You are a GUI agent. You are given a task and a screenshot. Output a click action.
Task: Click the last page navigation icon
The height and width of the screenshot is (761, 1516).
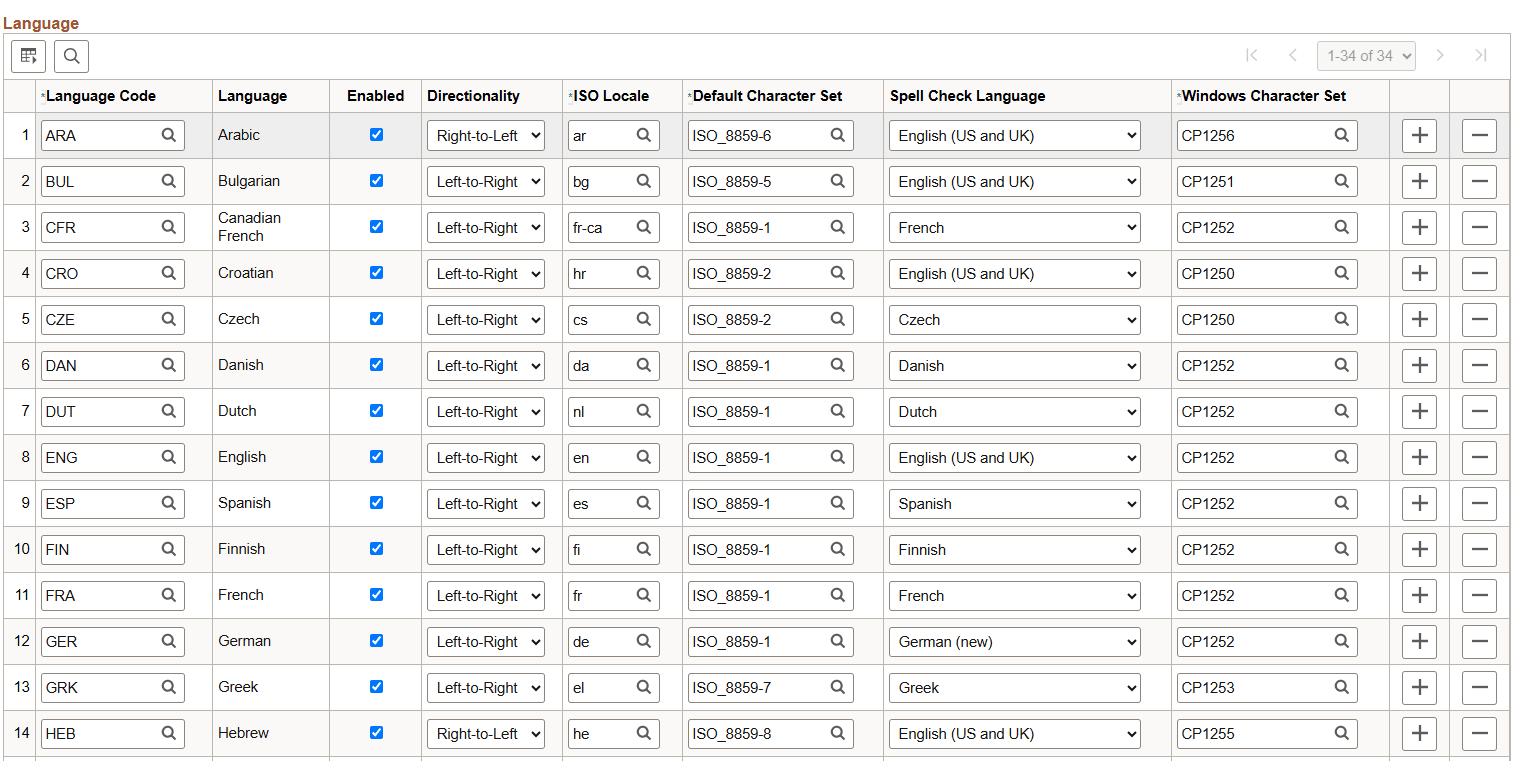pos(1481,56)
